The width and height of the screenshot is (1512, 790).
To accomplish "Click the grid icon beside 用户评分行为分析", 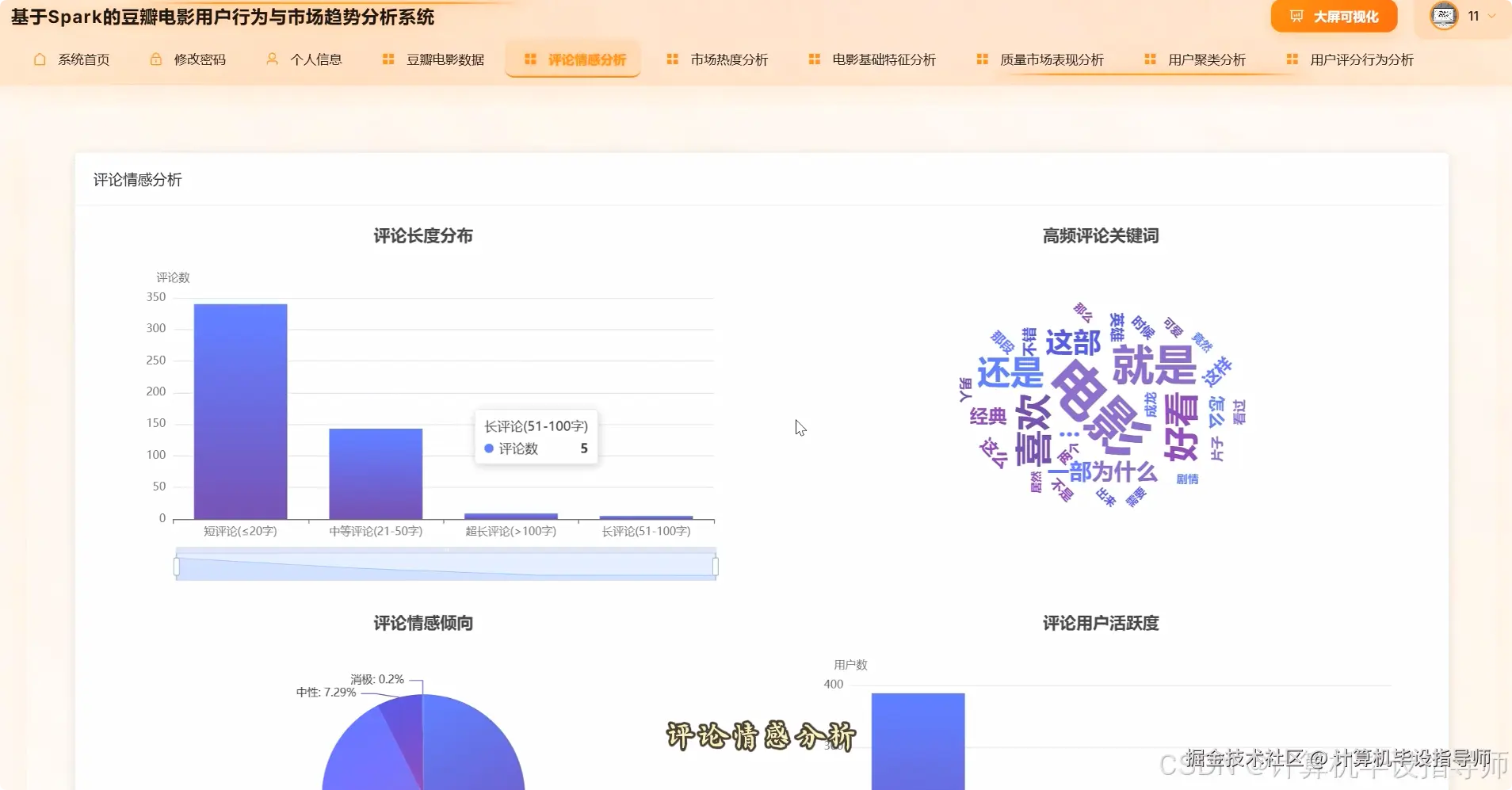I will tap(1292, 59).
